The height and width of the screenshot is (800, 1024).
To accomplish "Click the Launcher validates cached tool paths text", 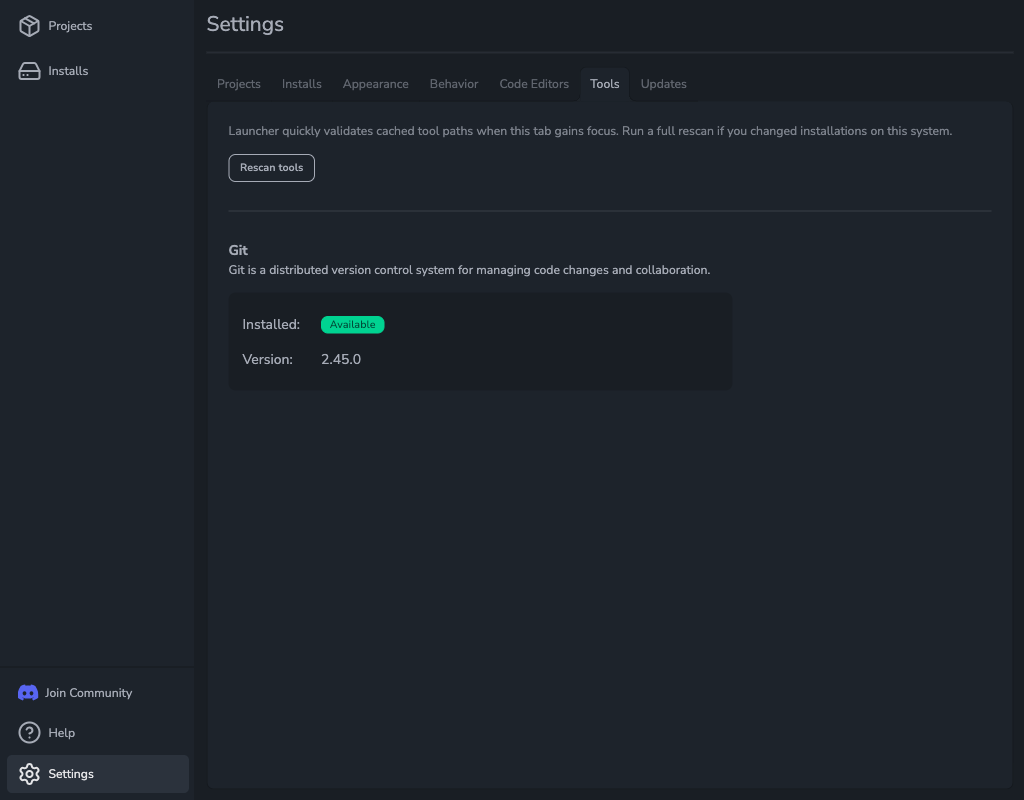I will point(590,131).
